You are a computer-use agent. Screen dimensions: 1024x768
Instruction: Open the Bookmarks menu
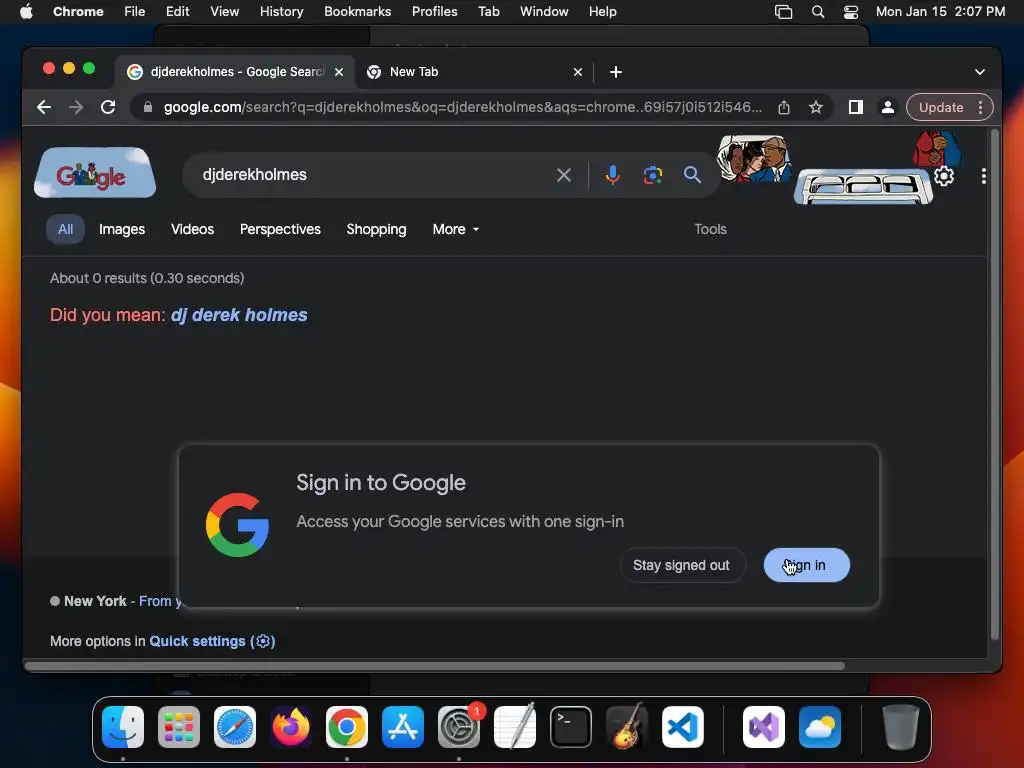tap(357, 12)
